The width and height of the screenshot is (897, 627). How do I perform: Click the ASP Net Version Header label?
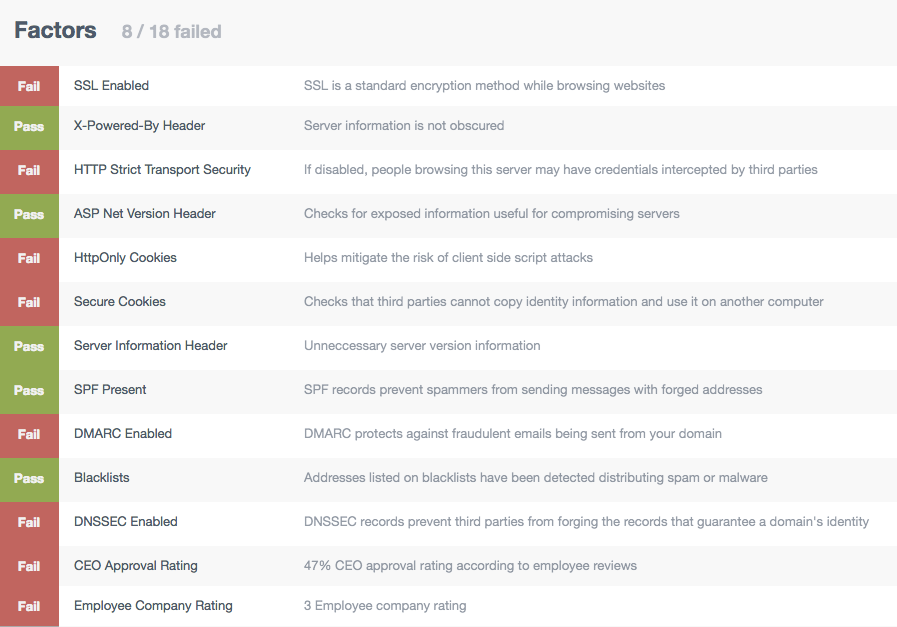145,213
